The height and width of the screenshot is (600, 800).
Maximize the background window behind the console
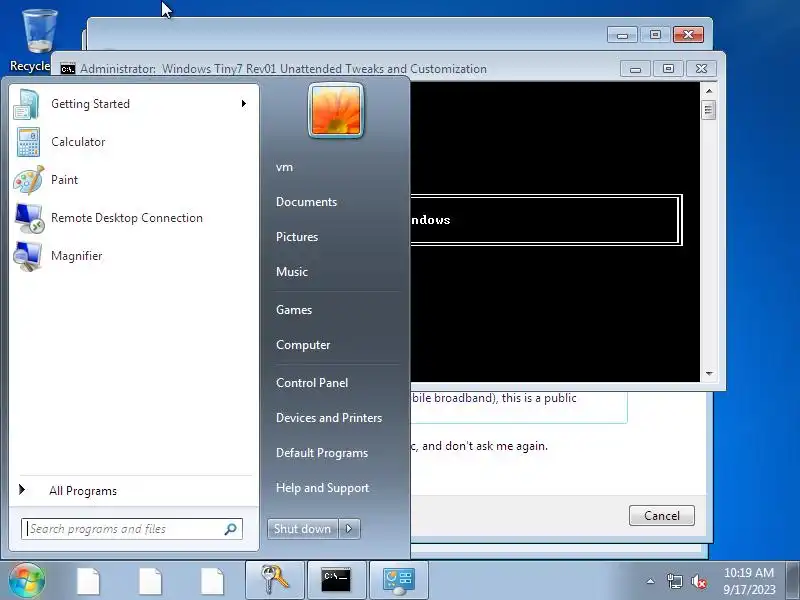pyautogui.click(x=655, y=35)
